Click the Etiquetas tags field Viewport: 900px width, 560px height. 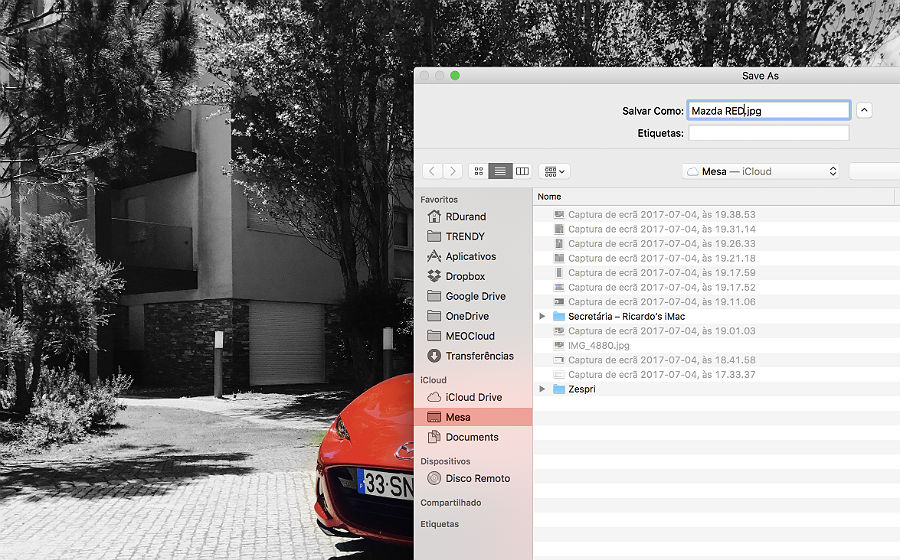(769, 133)
